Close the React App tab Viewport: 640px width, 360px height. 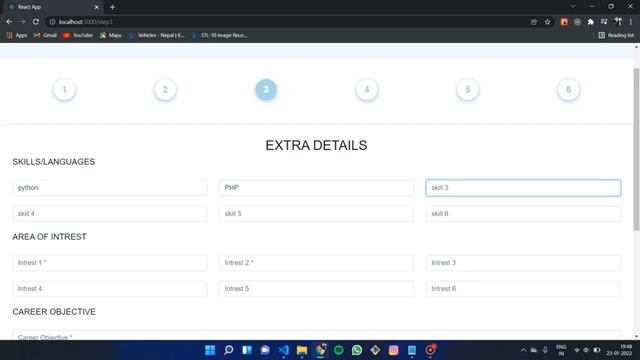[97, 7]
